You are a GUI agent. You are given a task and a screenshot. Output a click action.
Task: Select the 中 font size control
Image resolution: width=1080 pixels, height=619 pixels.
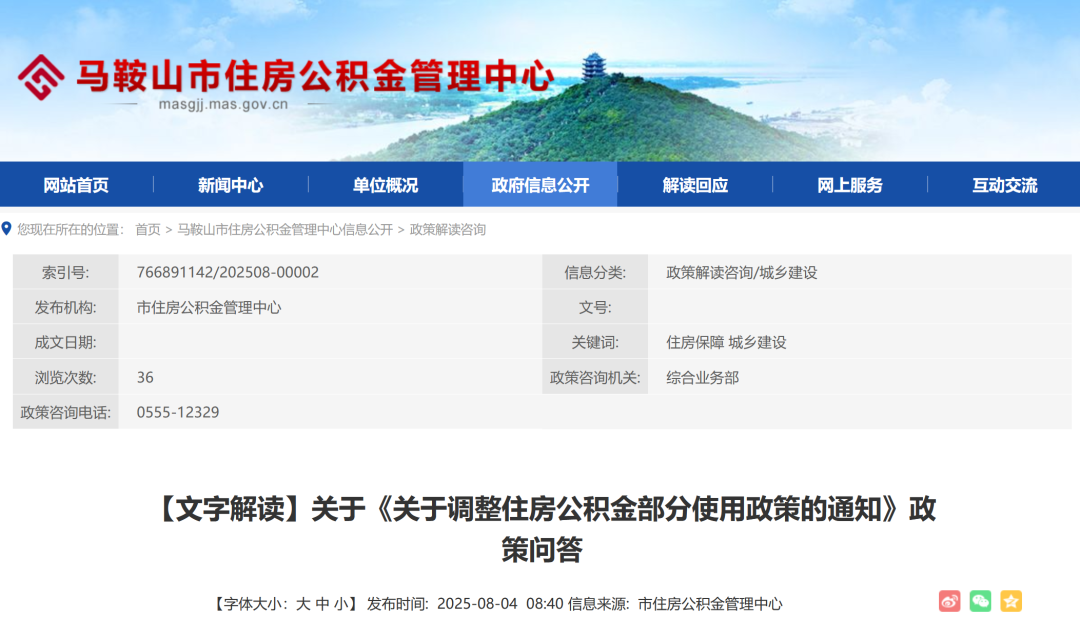pos(322,601)
